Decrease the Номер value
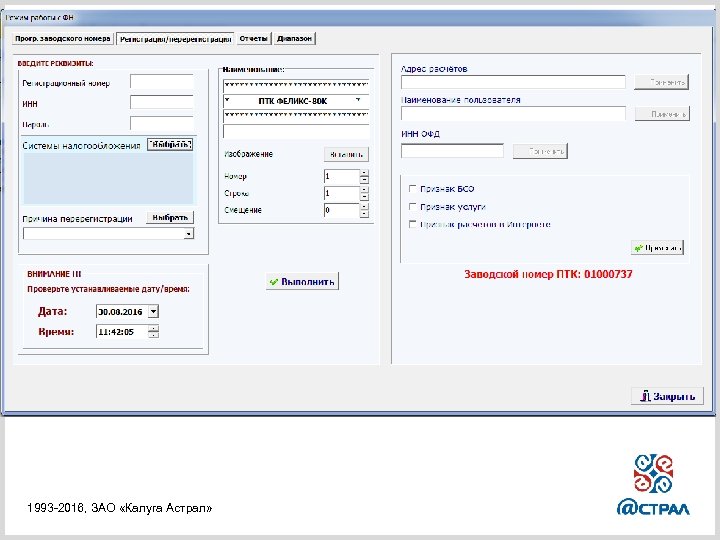The width and height of the screenshot is (720, 540). [364, 180]
